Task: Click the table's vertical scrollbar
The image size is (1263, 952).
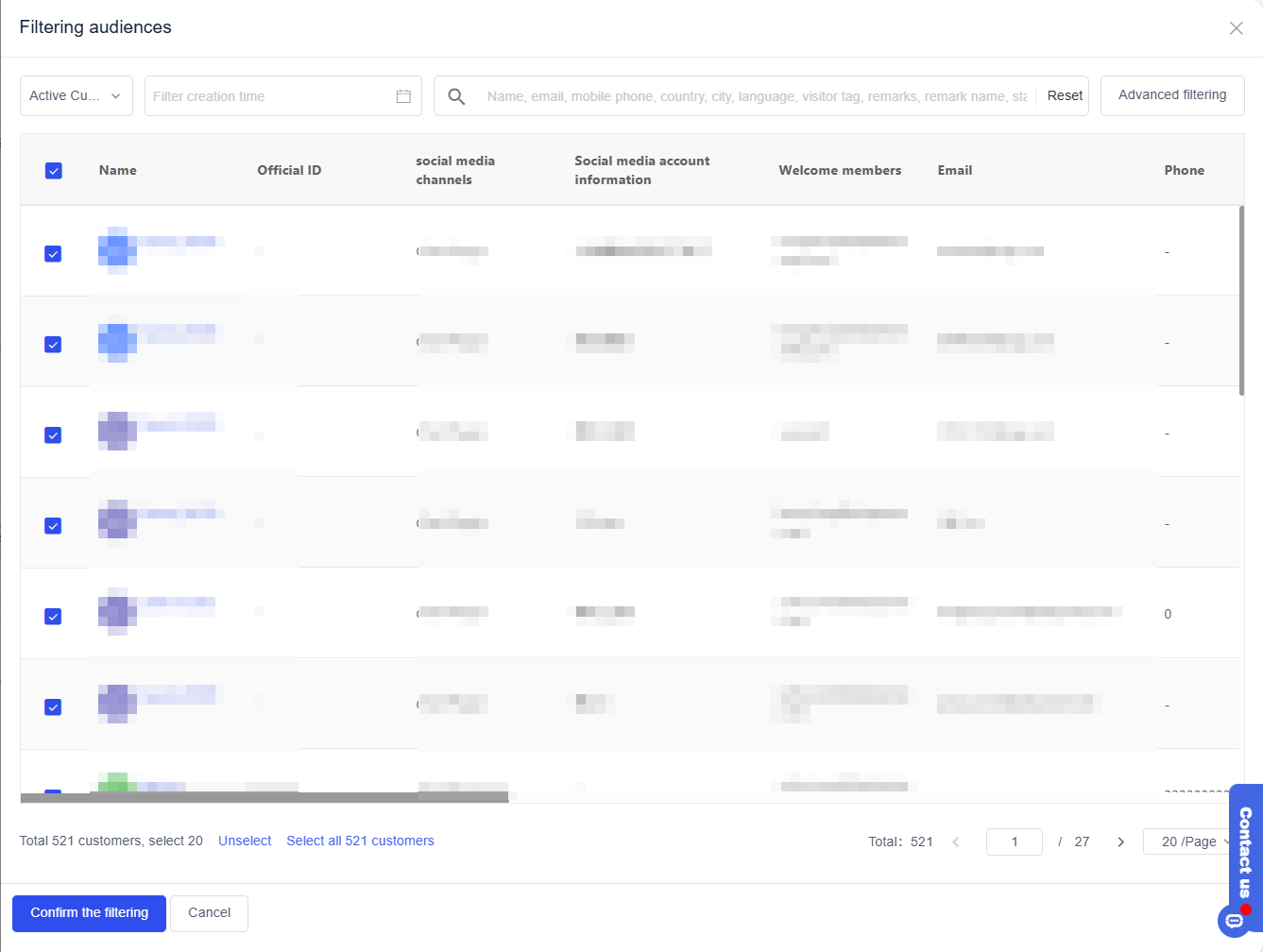Action: click(1241, 300)
